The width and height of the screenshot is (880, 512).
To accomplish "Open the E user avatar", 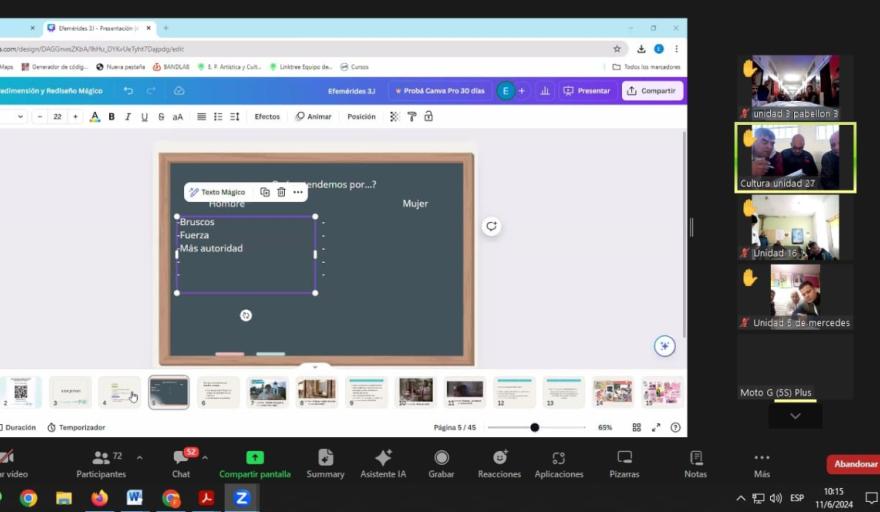I will click(x=506, y=91).
